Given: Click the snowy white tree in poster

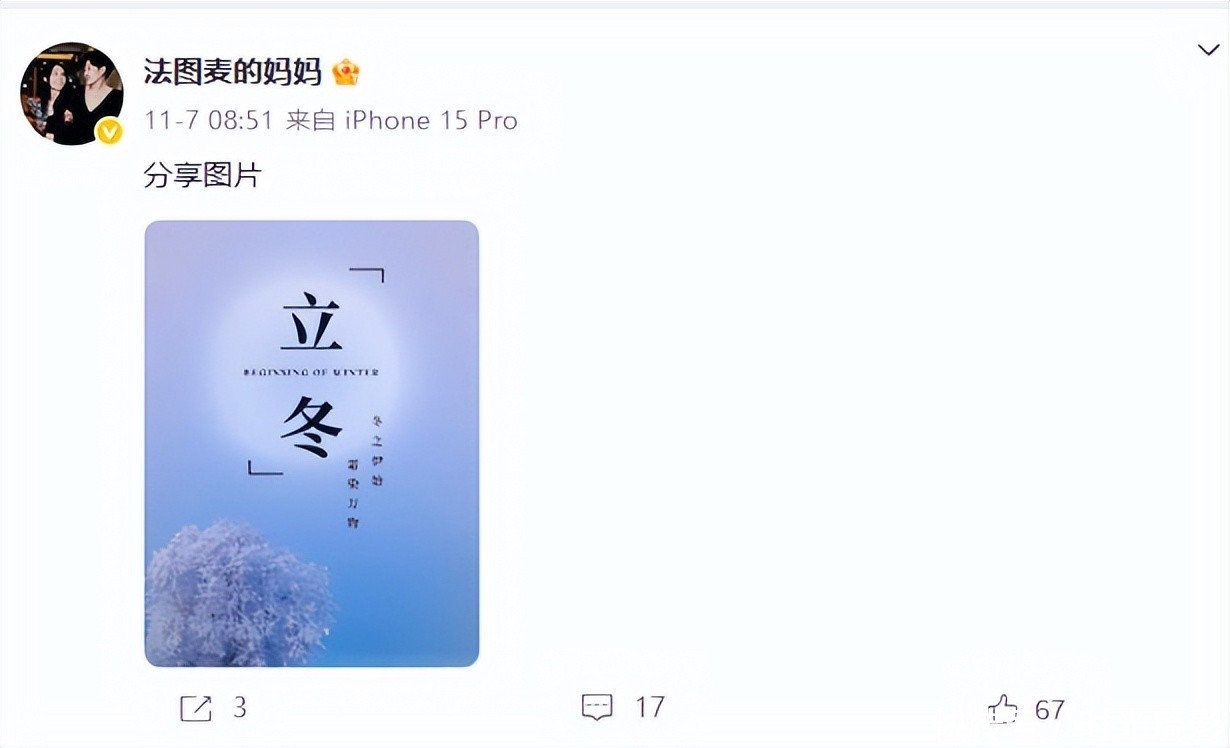Looking at the screenshot, I should 238,594.
